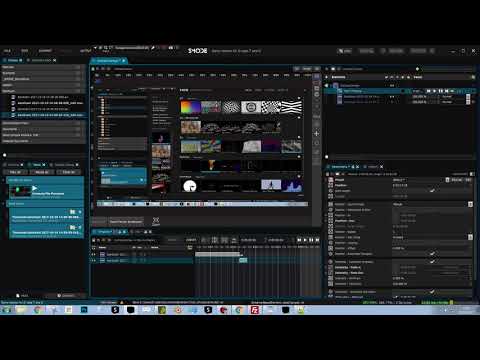Click the middle filter button in lower-left panel

tap(42, 172)
